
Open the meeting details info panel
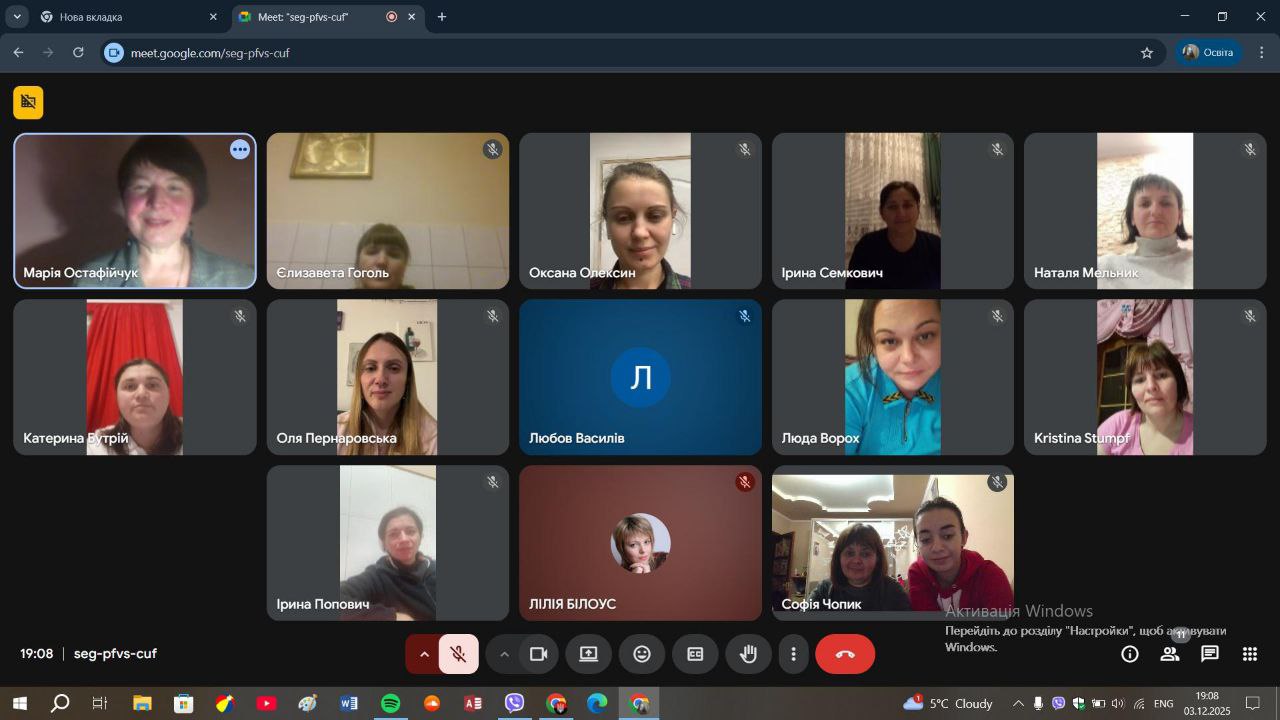[1130, 654]
